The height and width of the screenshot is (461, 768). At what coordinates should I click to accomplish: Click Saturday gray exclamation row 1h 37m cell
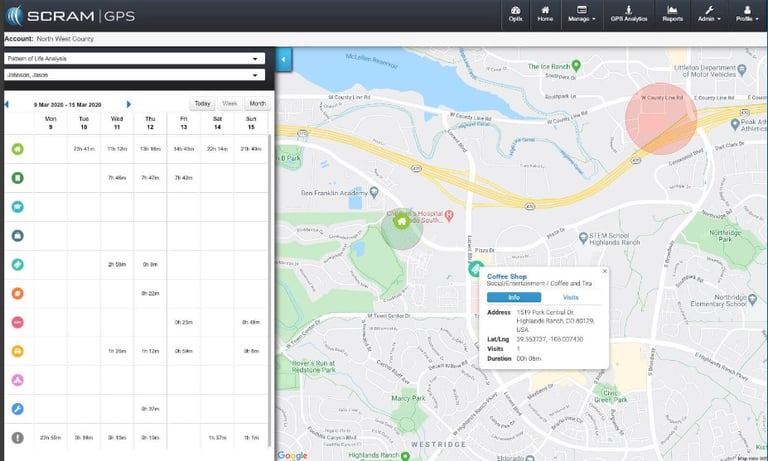tap(217, 437)
